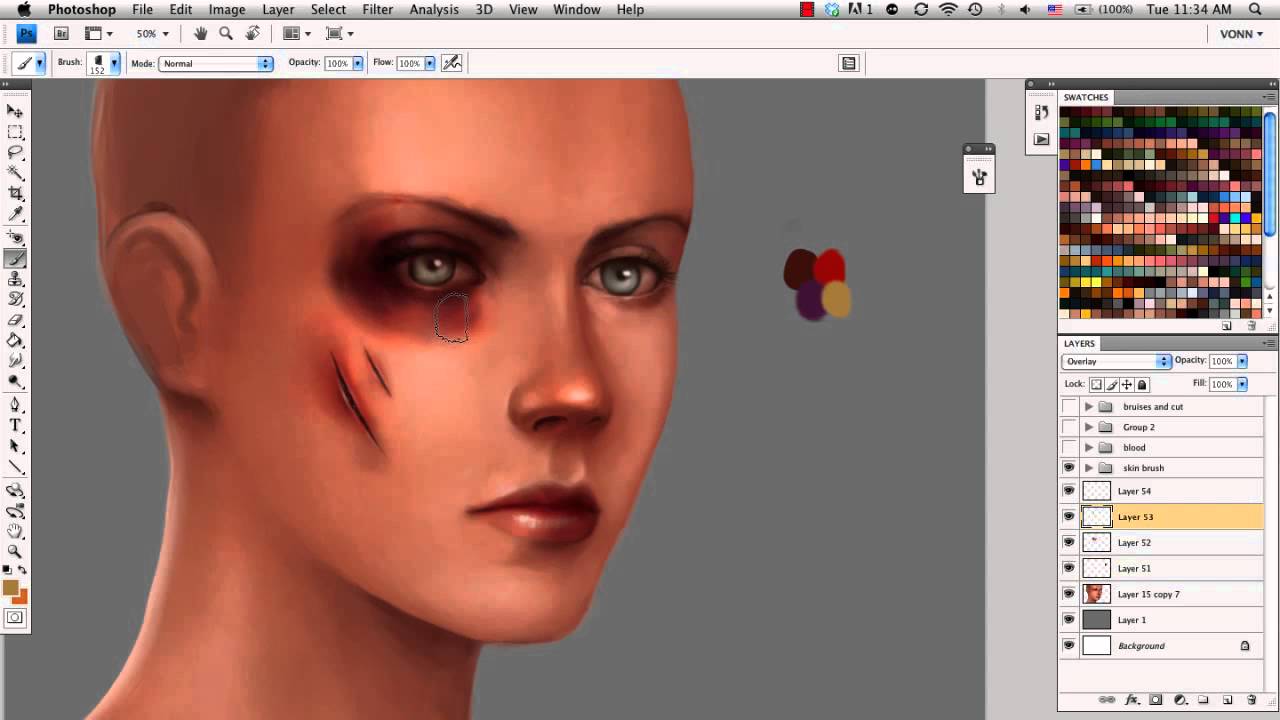
Task: Select the Move tool
Action: [16, 110]
